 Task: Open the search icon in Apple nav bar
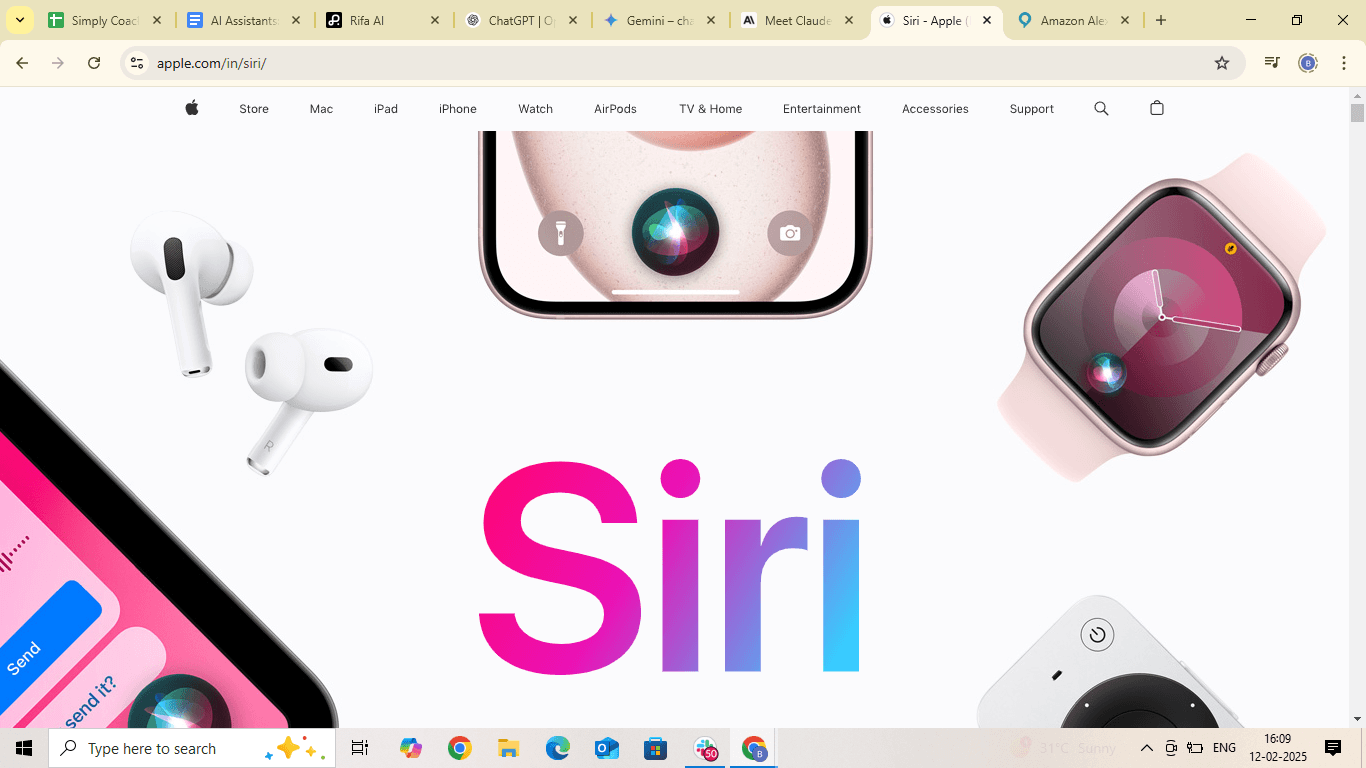1101,108
